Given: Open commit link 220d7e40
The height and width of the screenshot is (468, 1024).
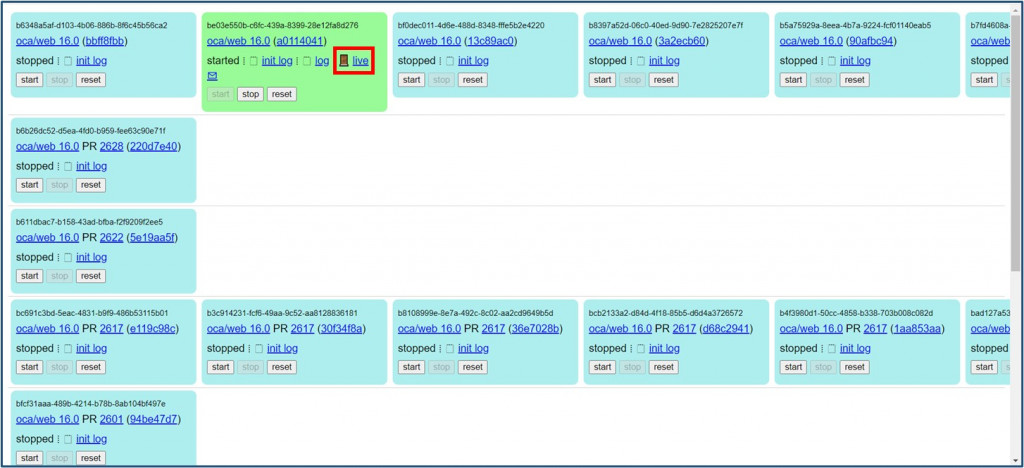Looking at the screenshot, I should [x=153, y=146].
